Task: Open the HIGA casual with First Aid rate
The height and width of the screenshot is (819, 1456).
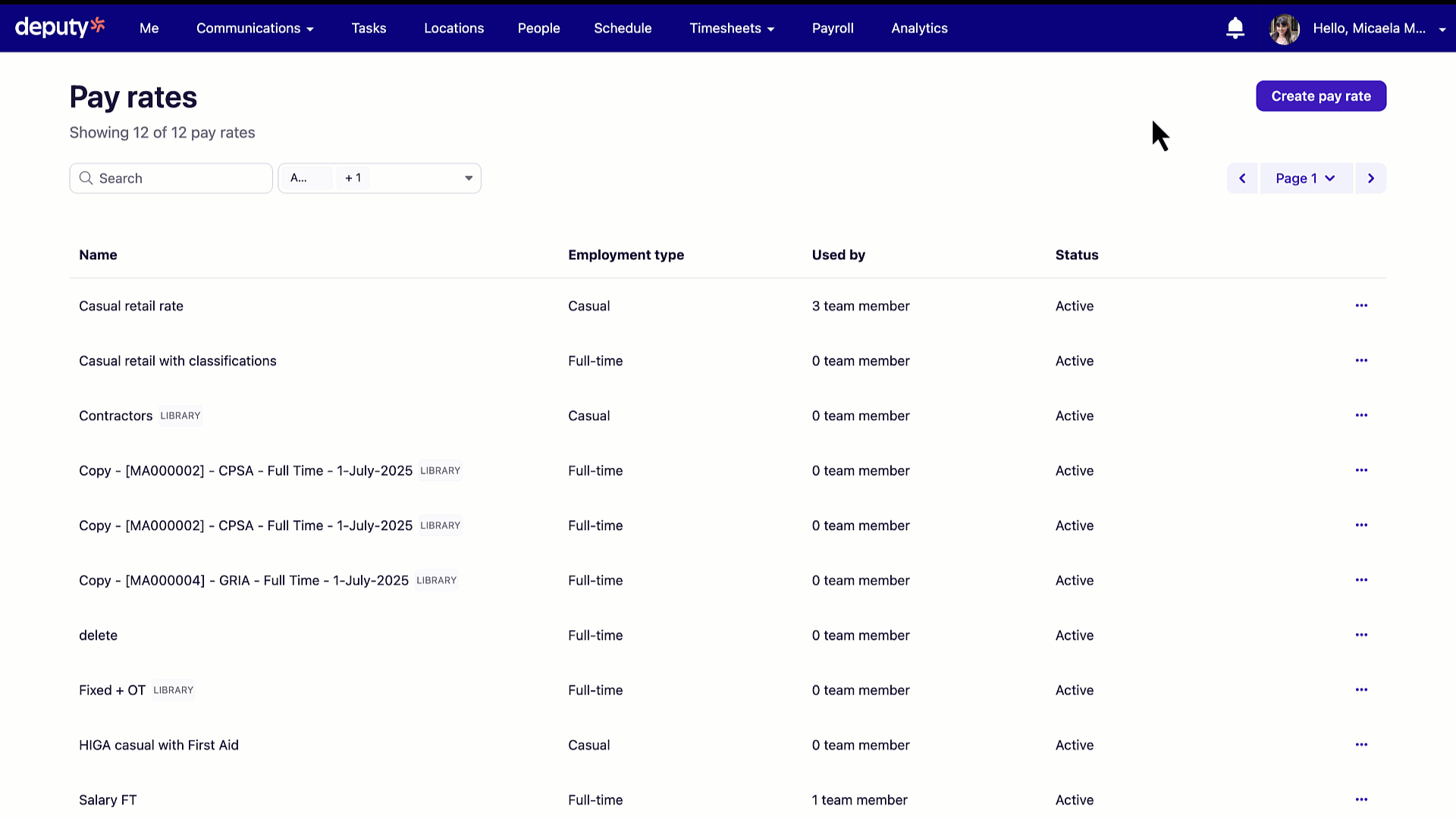Action: click(158, 745)
